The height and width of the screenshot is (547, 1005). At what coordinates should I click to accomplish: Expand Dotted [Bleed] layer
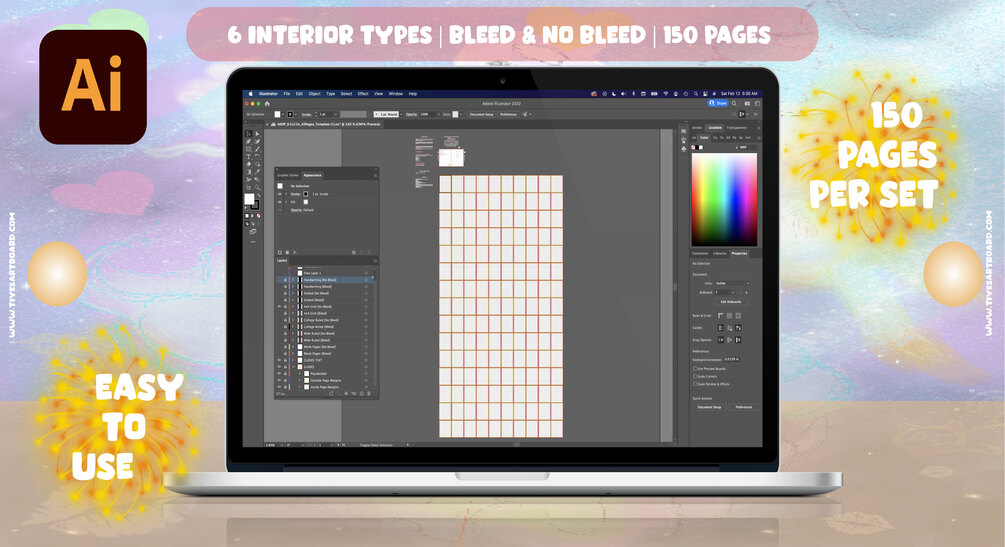[293, 300]
